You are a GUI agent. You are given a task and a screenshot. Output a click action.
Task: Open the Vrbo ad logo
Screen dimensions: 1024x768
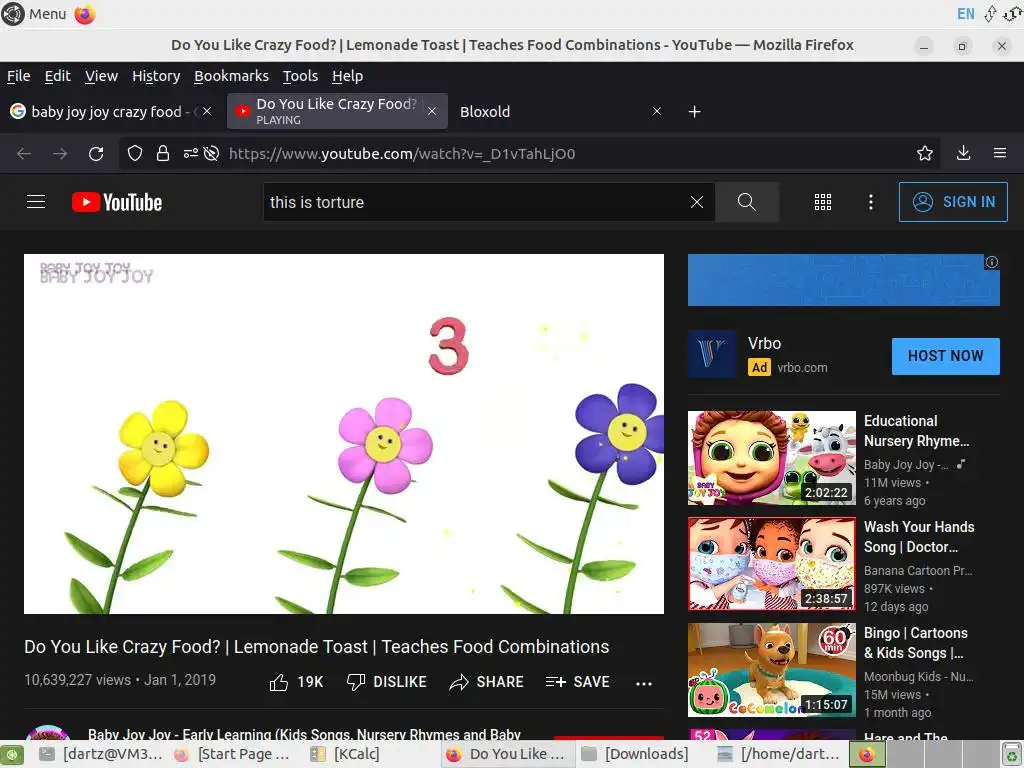[x=712, y=355]
